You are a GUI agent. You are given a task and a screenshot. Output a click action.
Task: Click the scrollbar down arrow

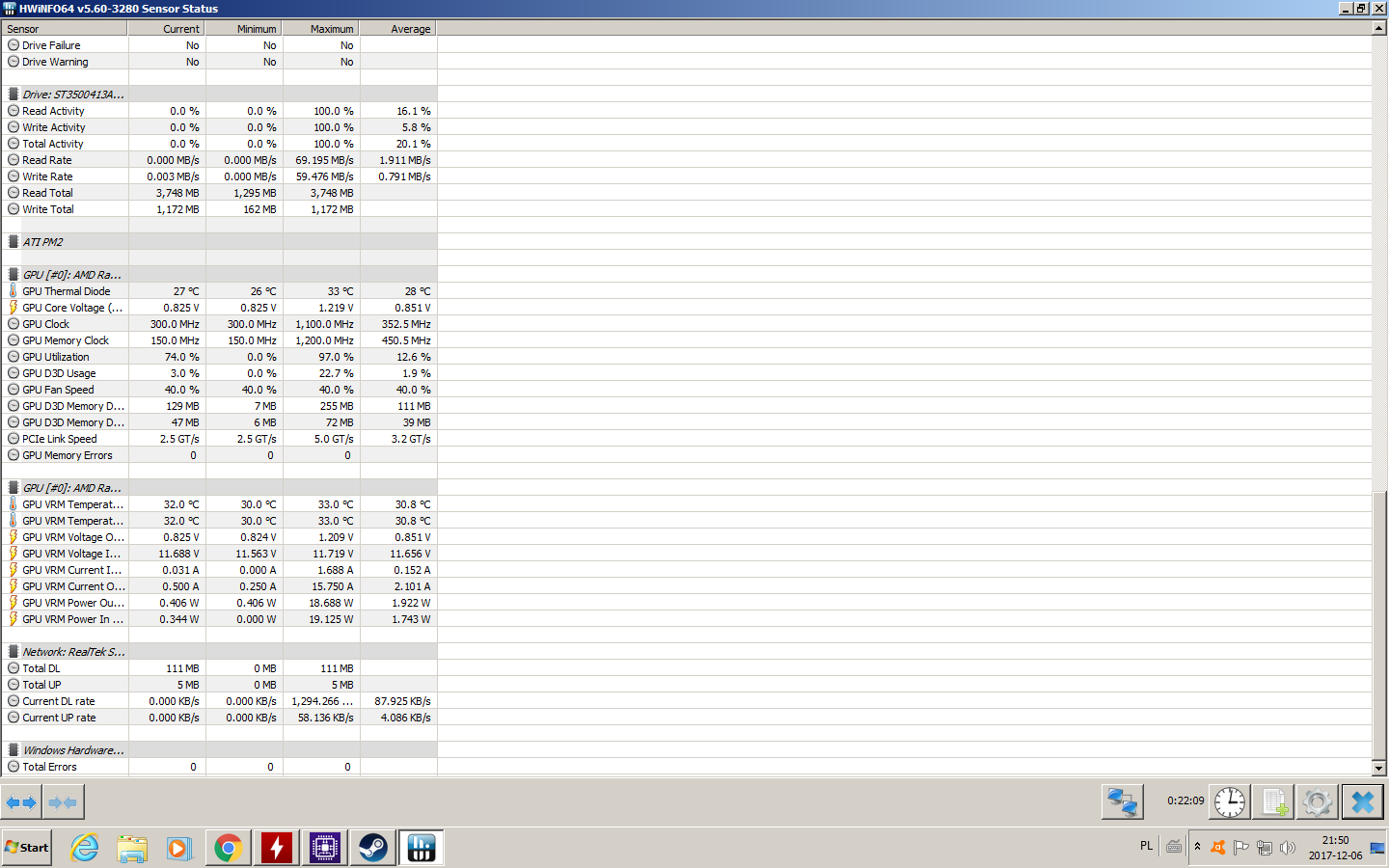pos(1378,769)
